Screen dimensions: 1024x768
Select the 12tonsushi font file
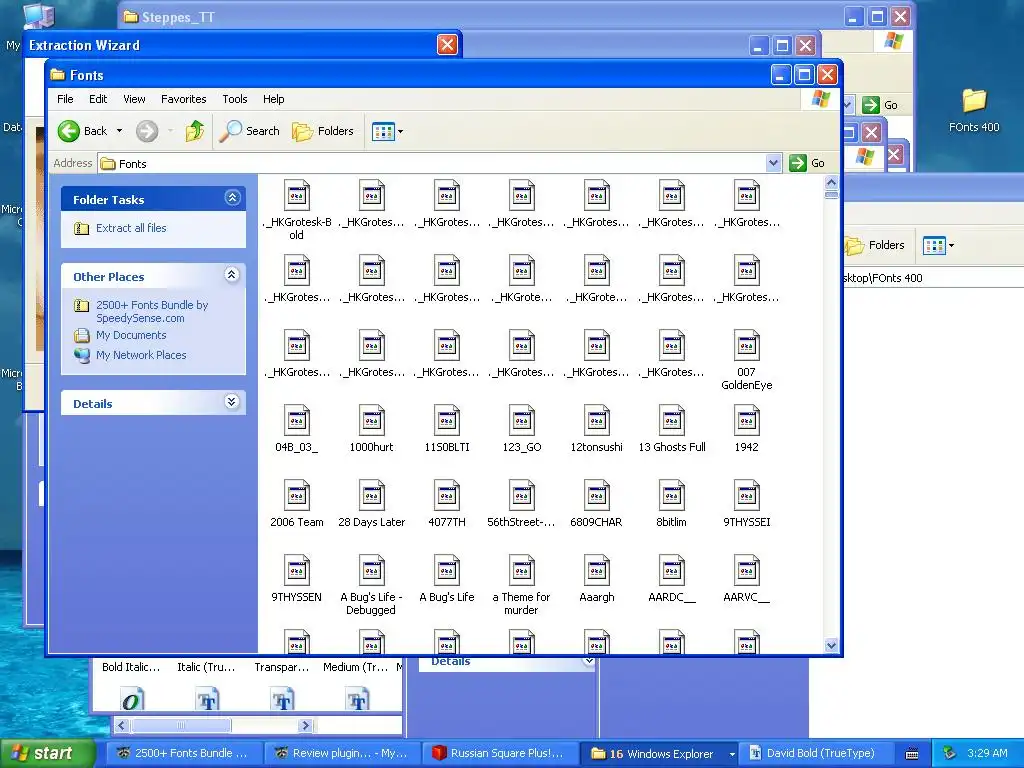click(596, 428)
